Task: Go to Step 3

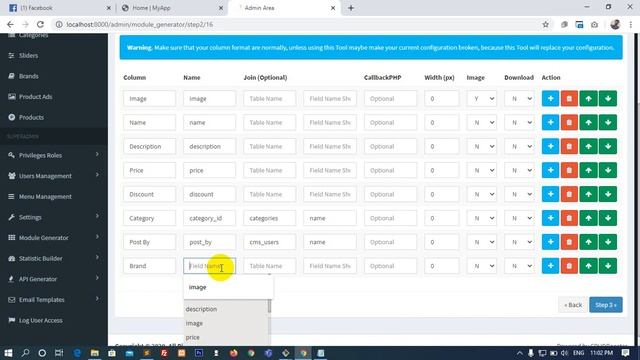Action: coord(606,305)
